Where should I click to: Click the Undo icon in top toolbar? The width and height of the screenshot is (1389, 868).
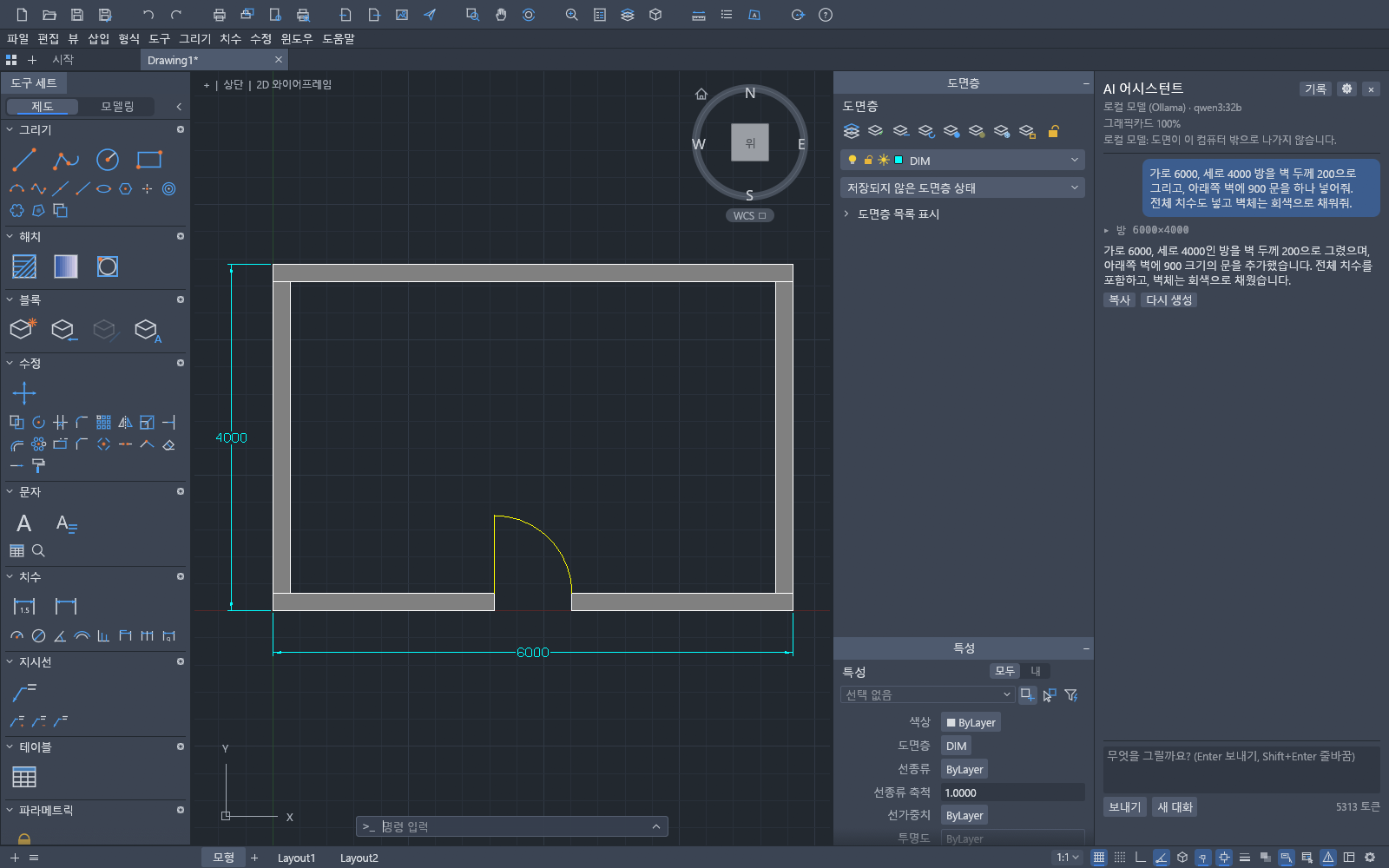click(148, 15)
